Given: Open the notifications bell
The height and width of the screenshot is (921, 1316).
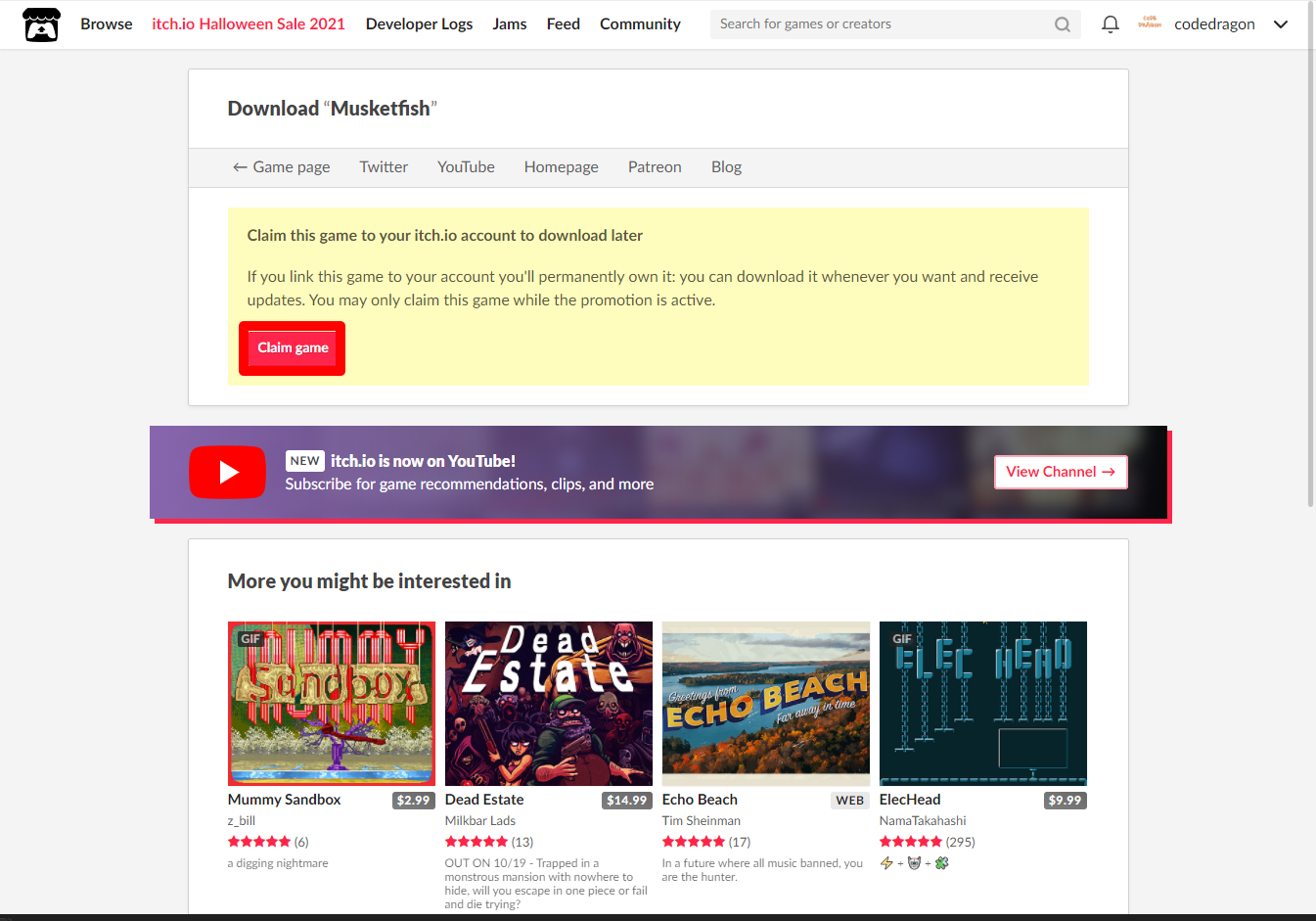Looking at the screenshot, I should pos(1110,24).
